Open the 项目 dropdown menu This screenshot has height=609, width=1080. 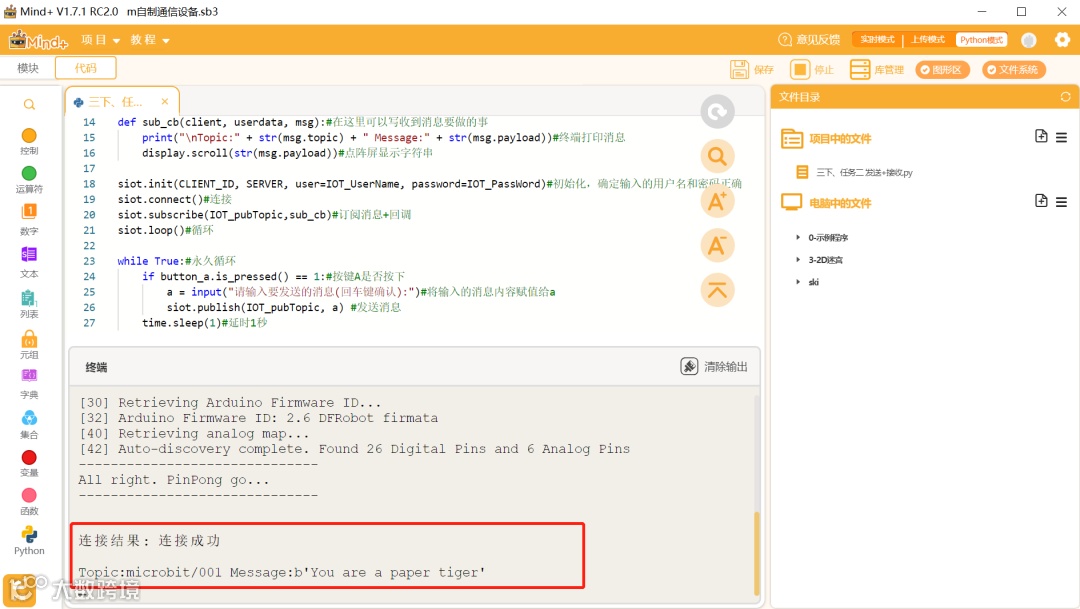pos(101,40)
